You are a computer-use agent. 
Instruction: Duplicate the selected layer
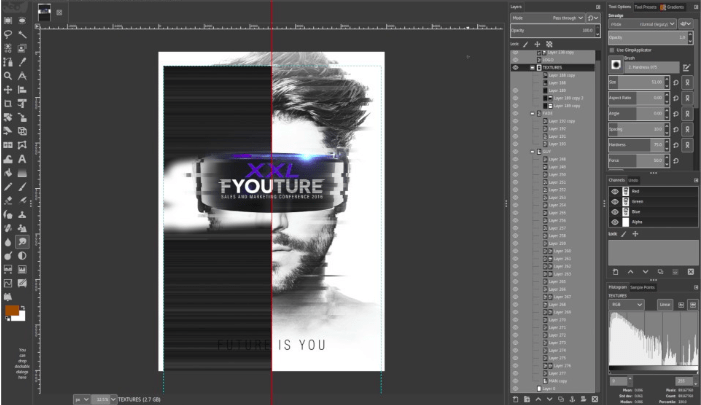pyautogui.click(x=561, y=399)
